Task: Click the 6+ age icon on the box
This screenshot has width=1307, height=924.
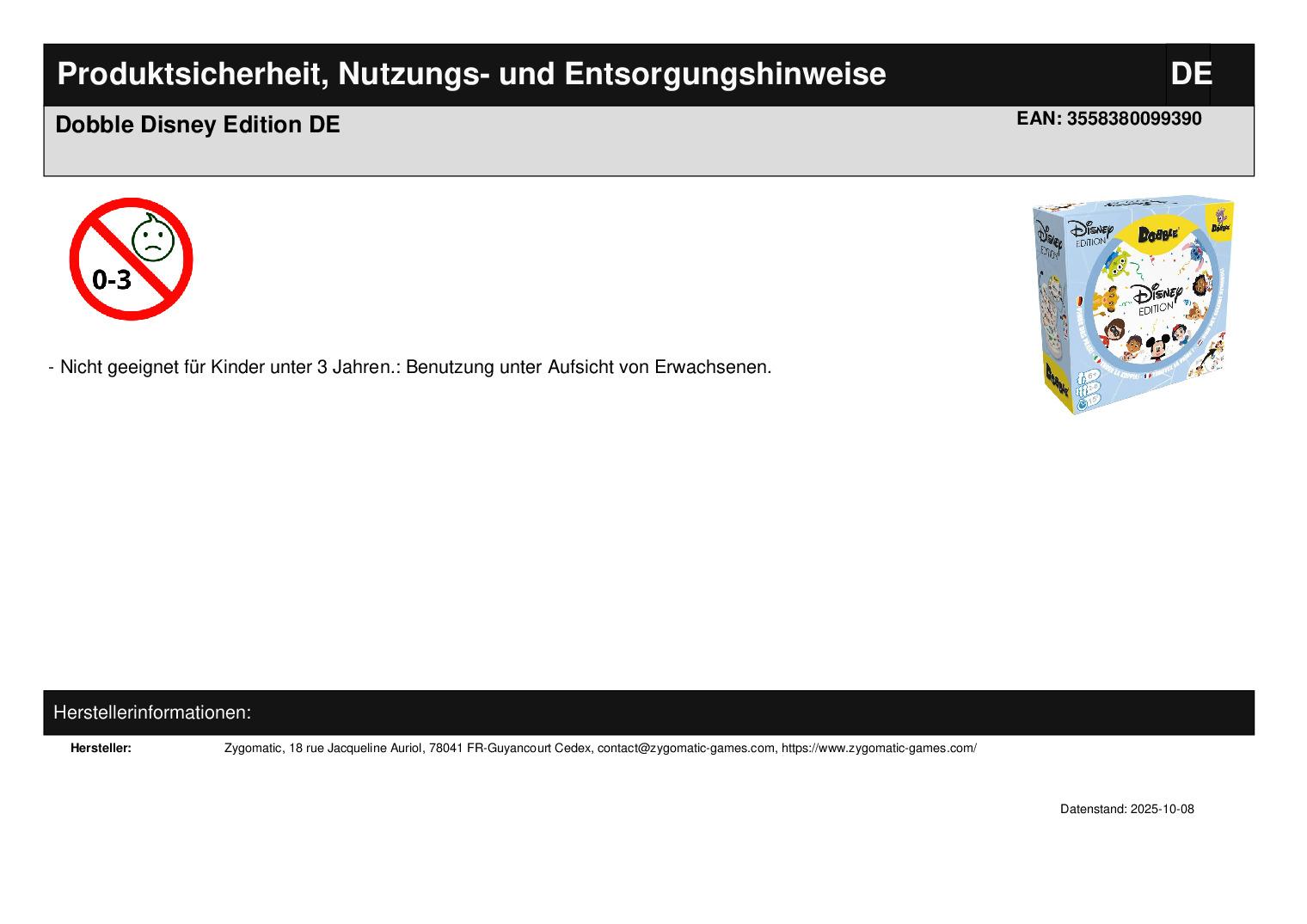Action: tap(1090, 376)
